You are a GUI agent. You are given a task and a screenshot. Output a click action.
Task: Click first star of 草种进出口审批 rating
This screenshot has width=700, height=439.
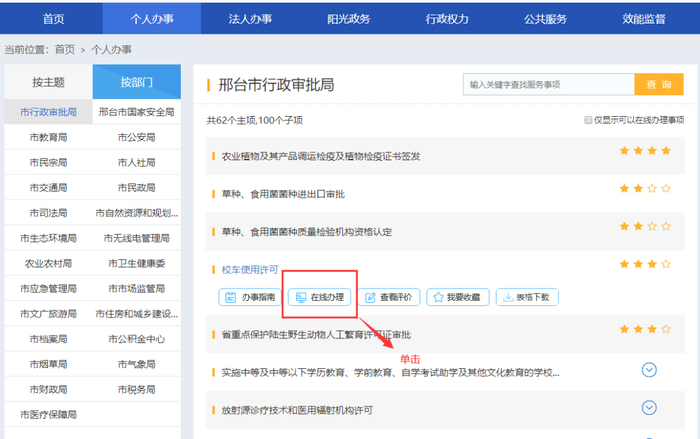(x=625, y=188)
